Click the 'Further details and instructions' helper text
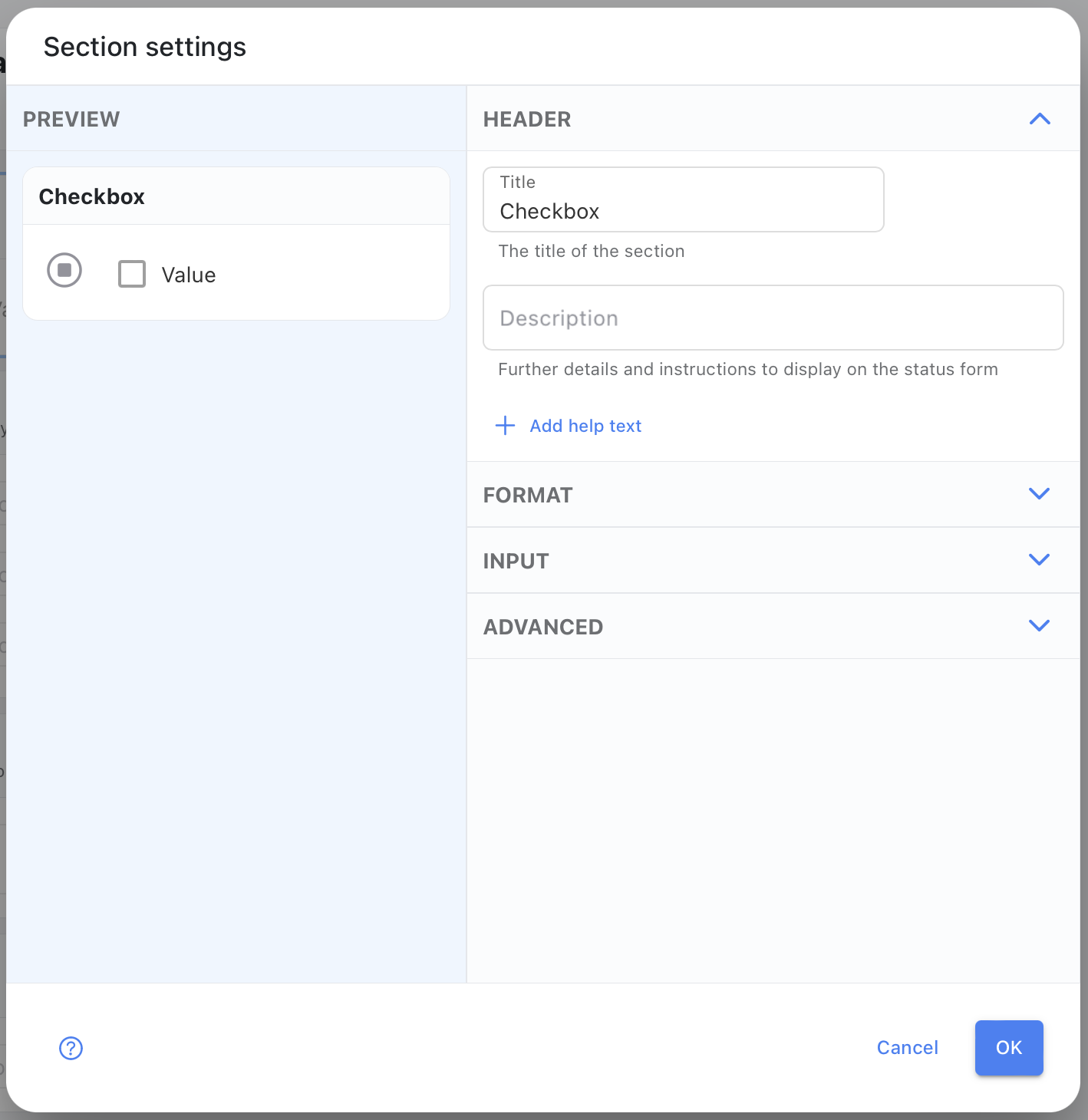Viewport: 1088px width, 1120px height. (748, 369)
